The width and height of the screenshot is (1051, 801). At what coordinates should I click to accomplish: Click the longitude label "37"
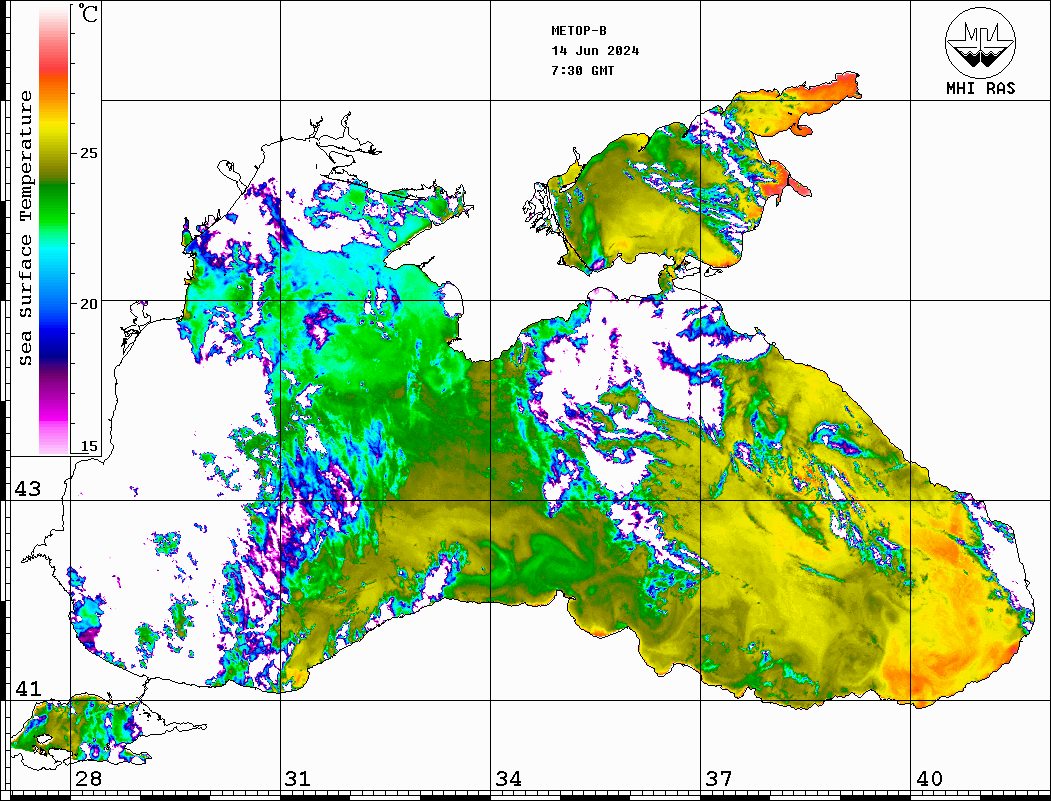coord(719,778)
